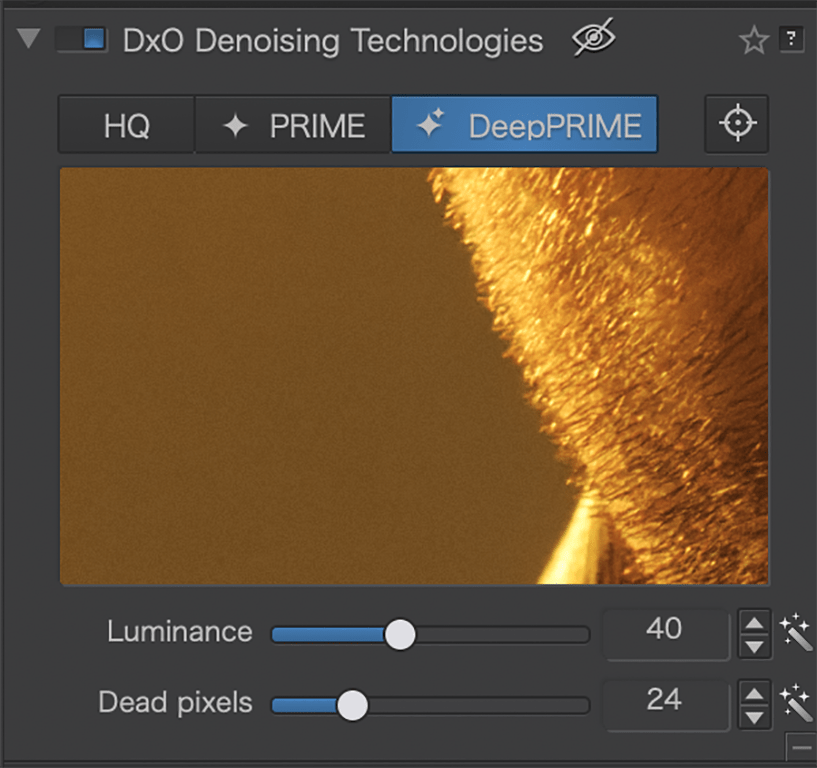Screen dimensions: 817x768
Task: Click the preview area target crosshair icon
Action: click(737, 123)
